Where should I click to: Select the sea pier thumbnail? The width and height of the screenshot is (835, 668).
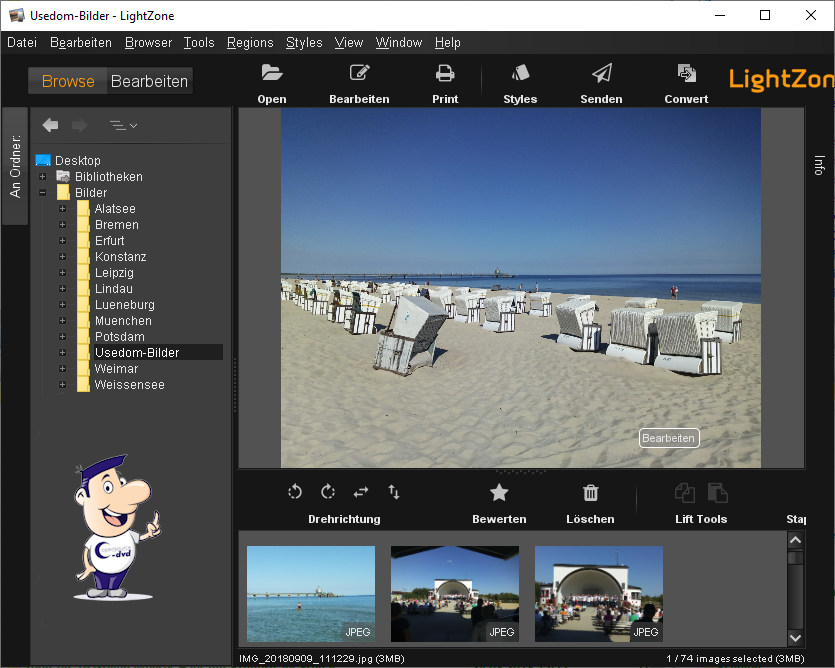[311, 593]
